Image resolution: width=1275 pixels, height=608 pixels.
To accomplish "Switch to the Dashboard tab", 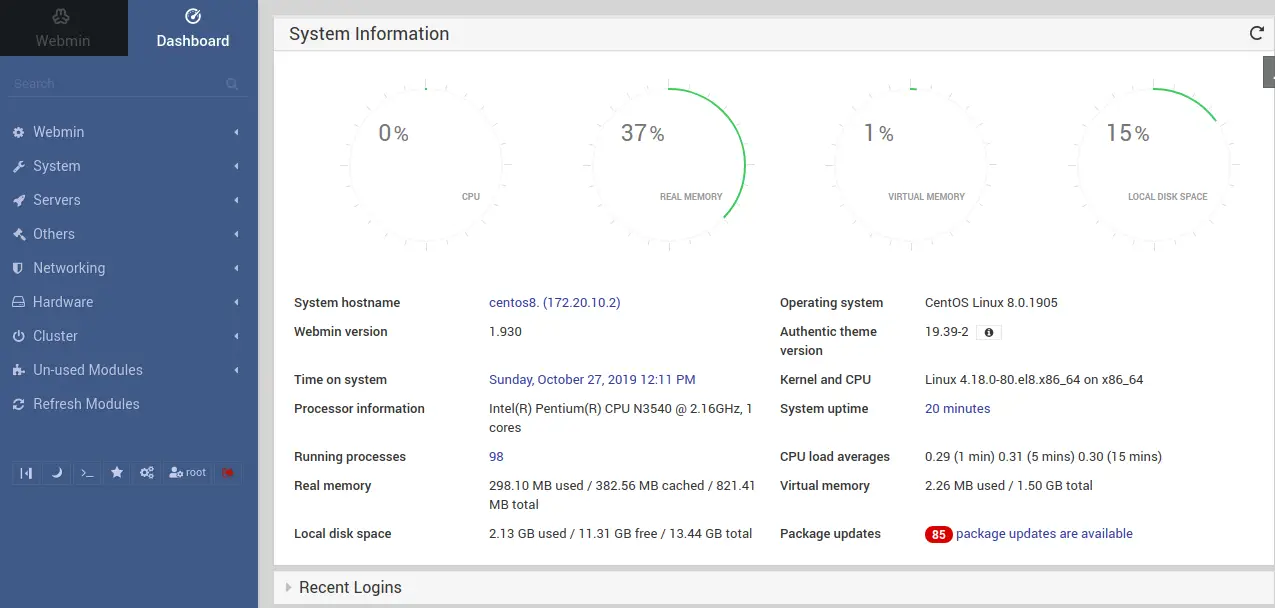I will pyautogui.click(x=193, y=28).
